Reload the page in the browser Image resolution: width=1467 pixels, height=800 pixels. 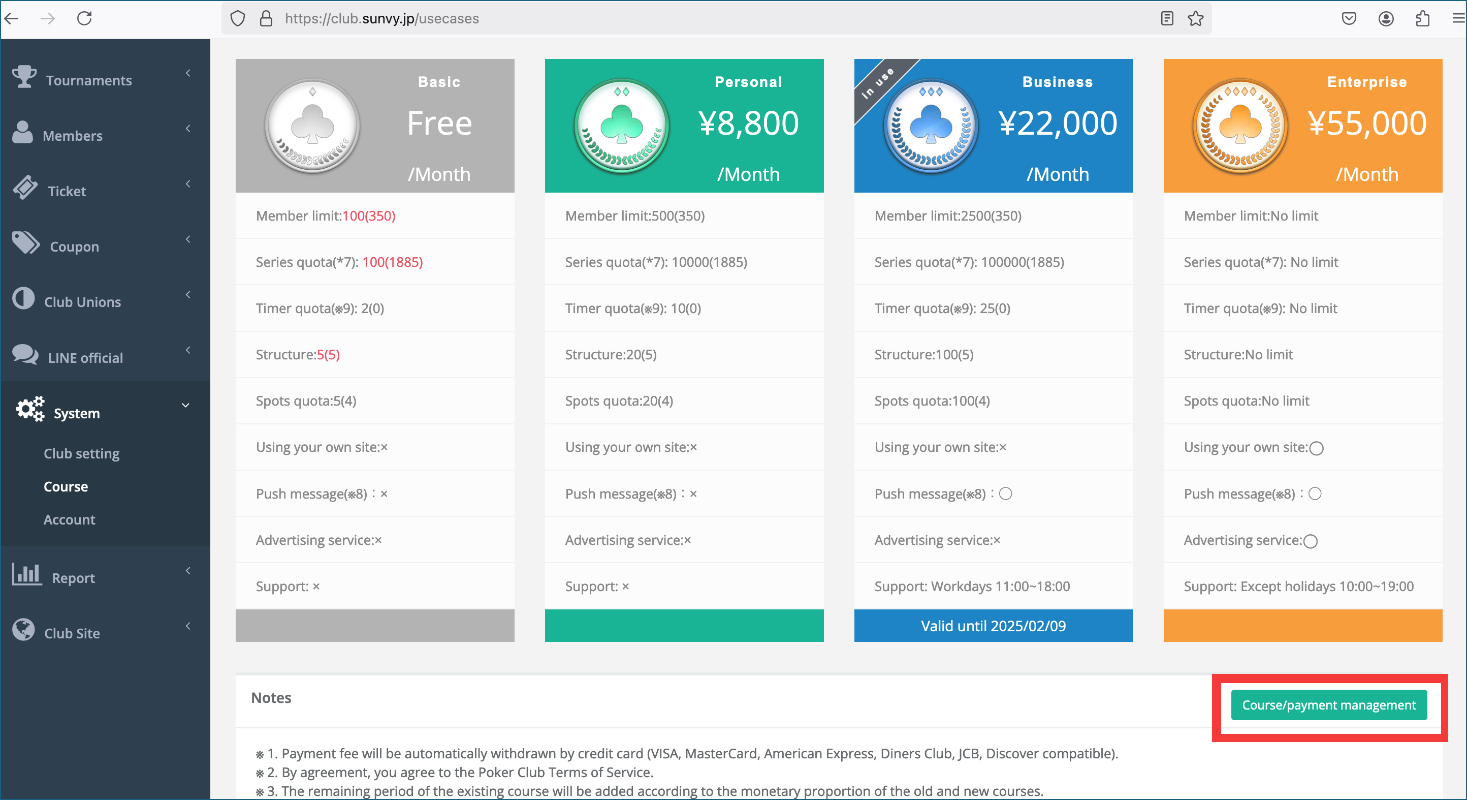[84, 18]
